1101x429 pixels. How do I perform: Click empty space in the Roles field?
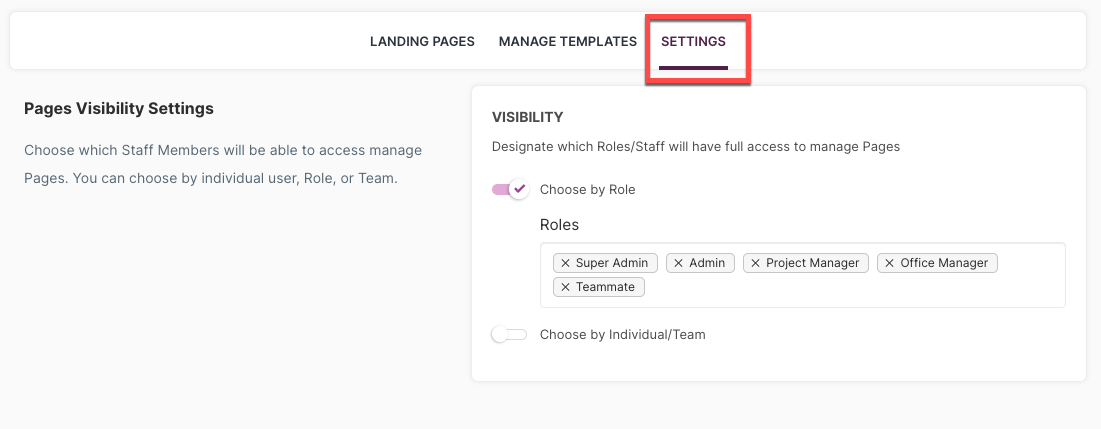coord(843,288)
